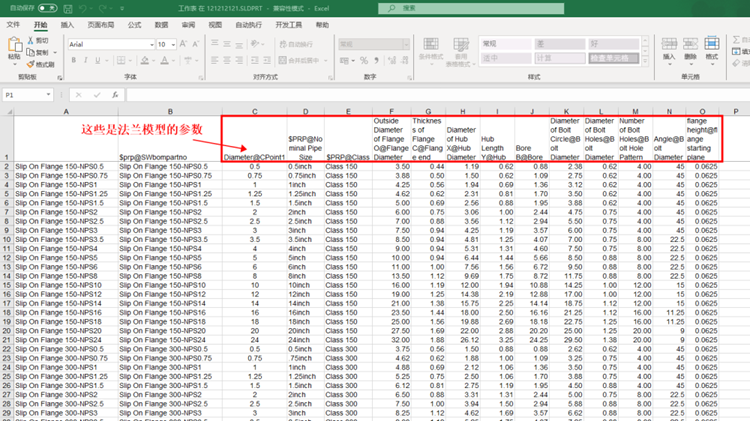Click the Increase Font Size icon
The image size is (750, 421).
[x=183, y=44]
